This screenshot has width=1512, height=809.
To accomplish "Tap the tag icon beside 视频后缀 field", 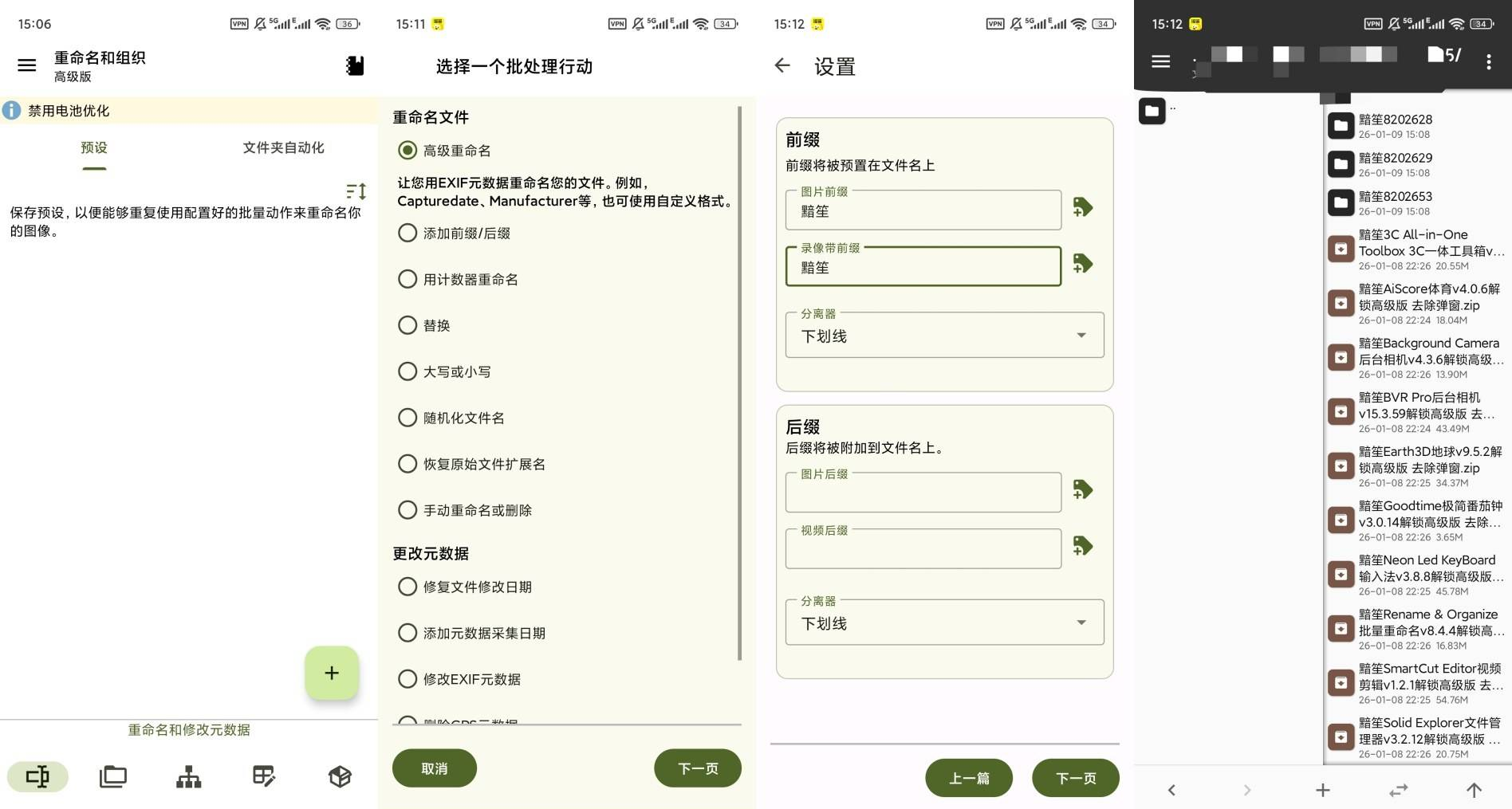I will [x=1083, y=546].
